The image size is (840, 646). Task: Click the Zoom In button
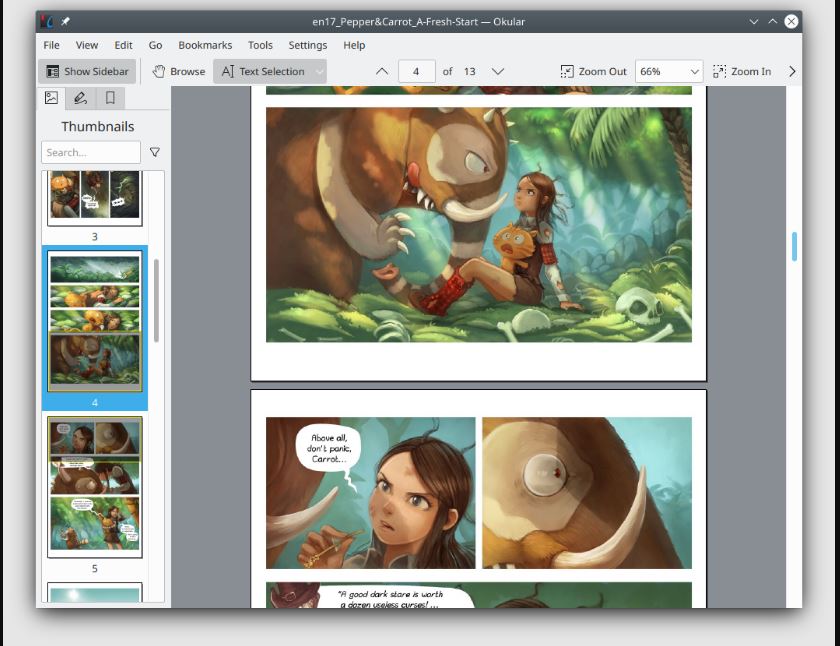pyautogui.click(x=742, y=71)
